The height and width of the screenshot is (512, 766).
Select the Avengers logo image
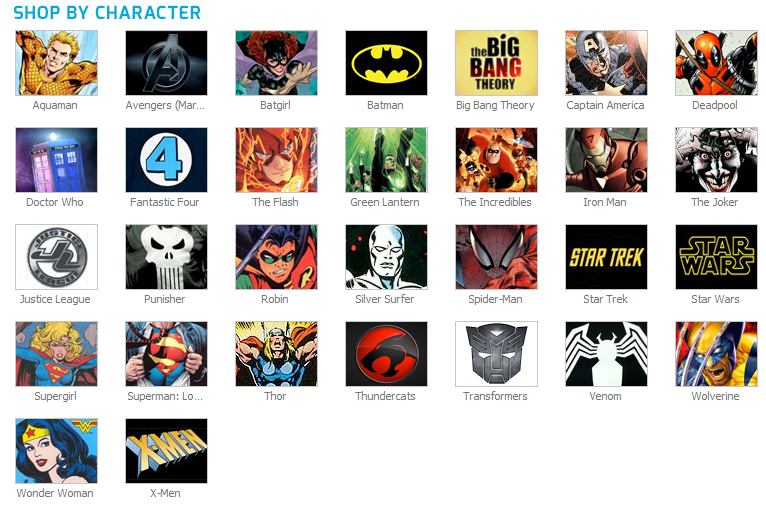click(166, 63)
